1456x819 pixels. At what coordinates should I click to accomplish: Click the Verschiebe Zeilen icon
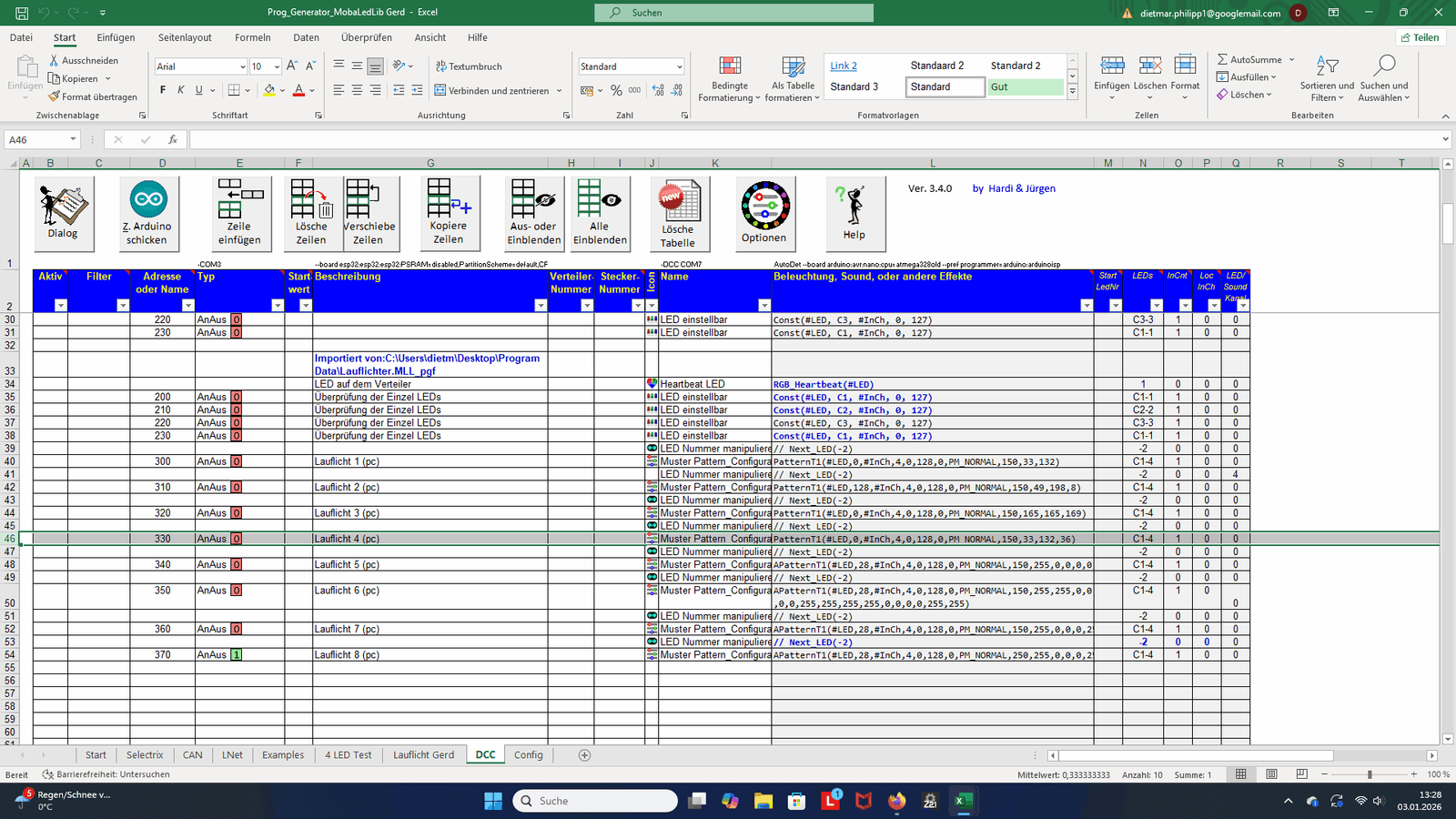pyautogui.click(x=368, y=212)
